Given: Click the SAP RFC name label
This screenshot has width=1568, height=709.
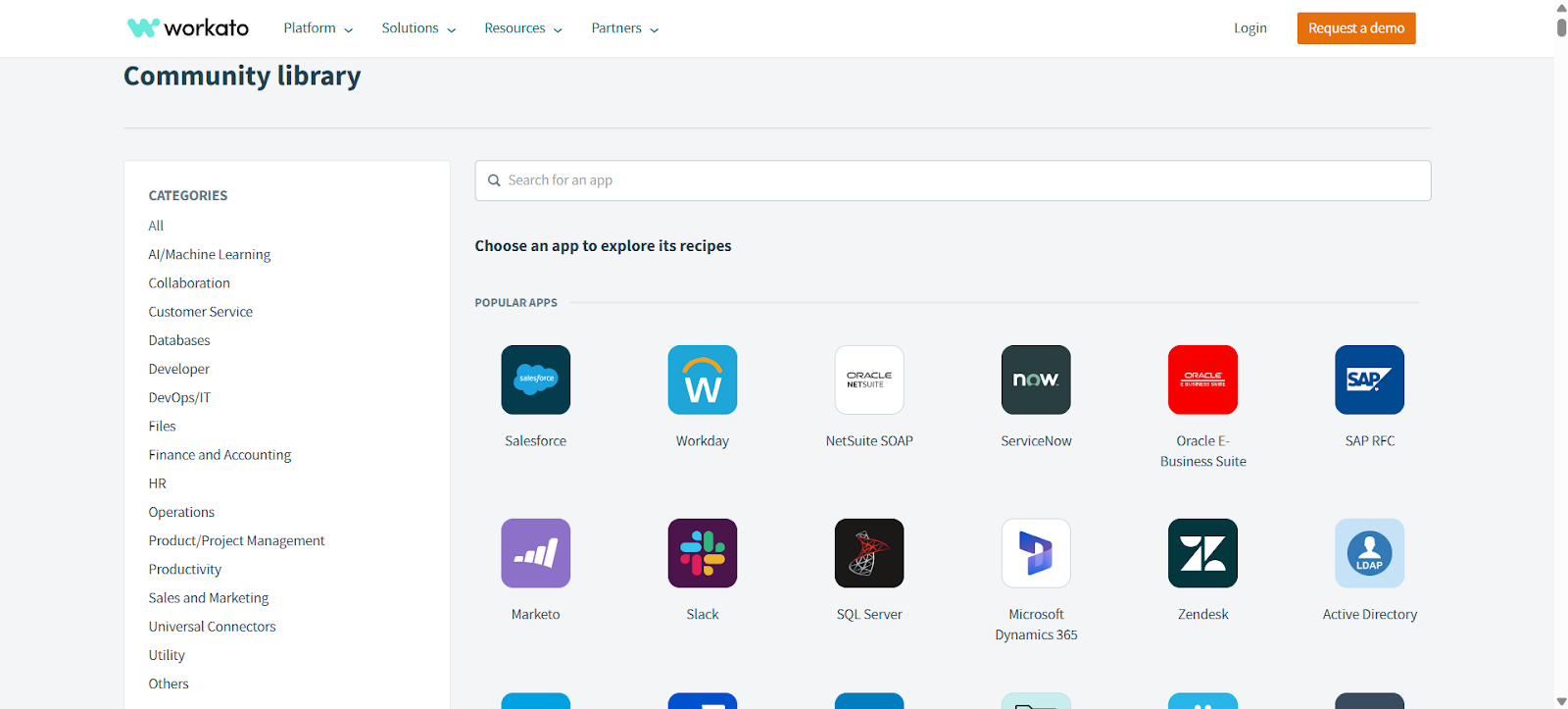Looking at the screenshot, I should [1369, 441].
